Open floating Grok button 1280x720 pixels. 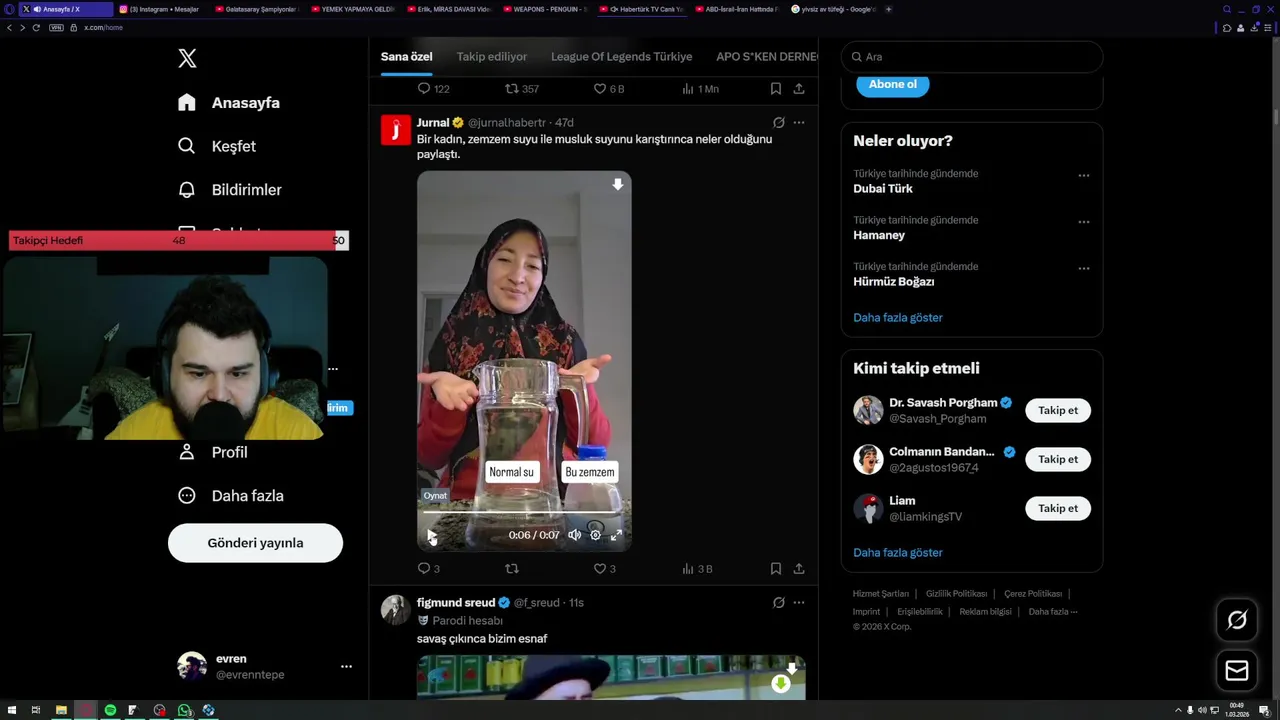[x=1237, y=620]
